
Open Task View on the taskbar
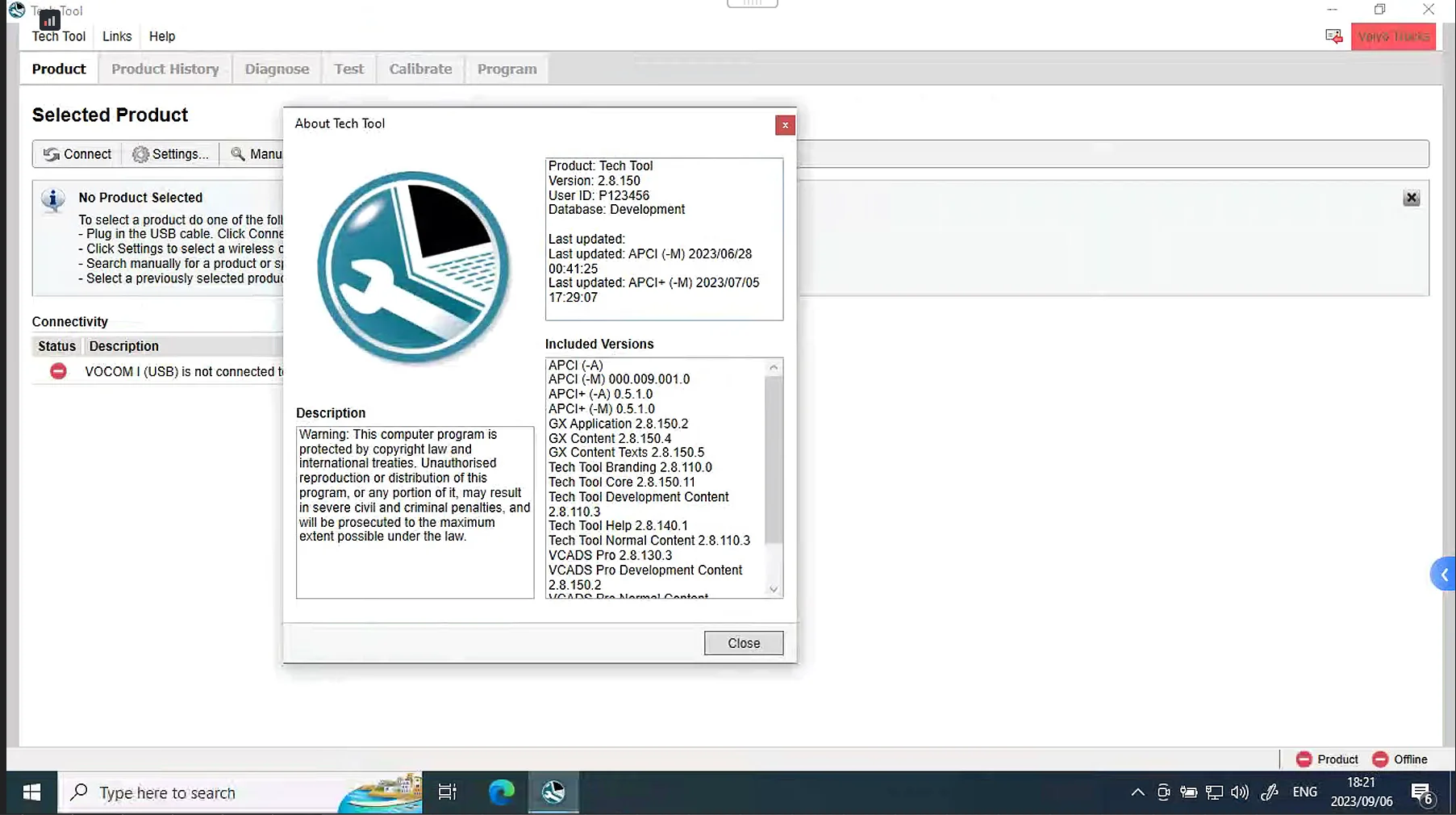(447, 793)
